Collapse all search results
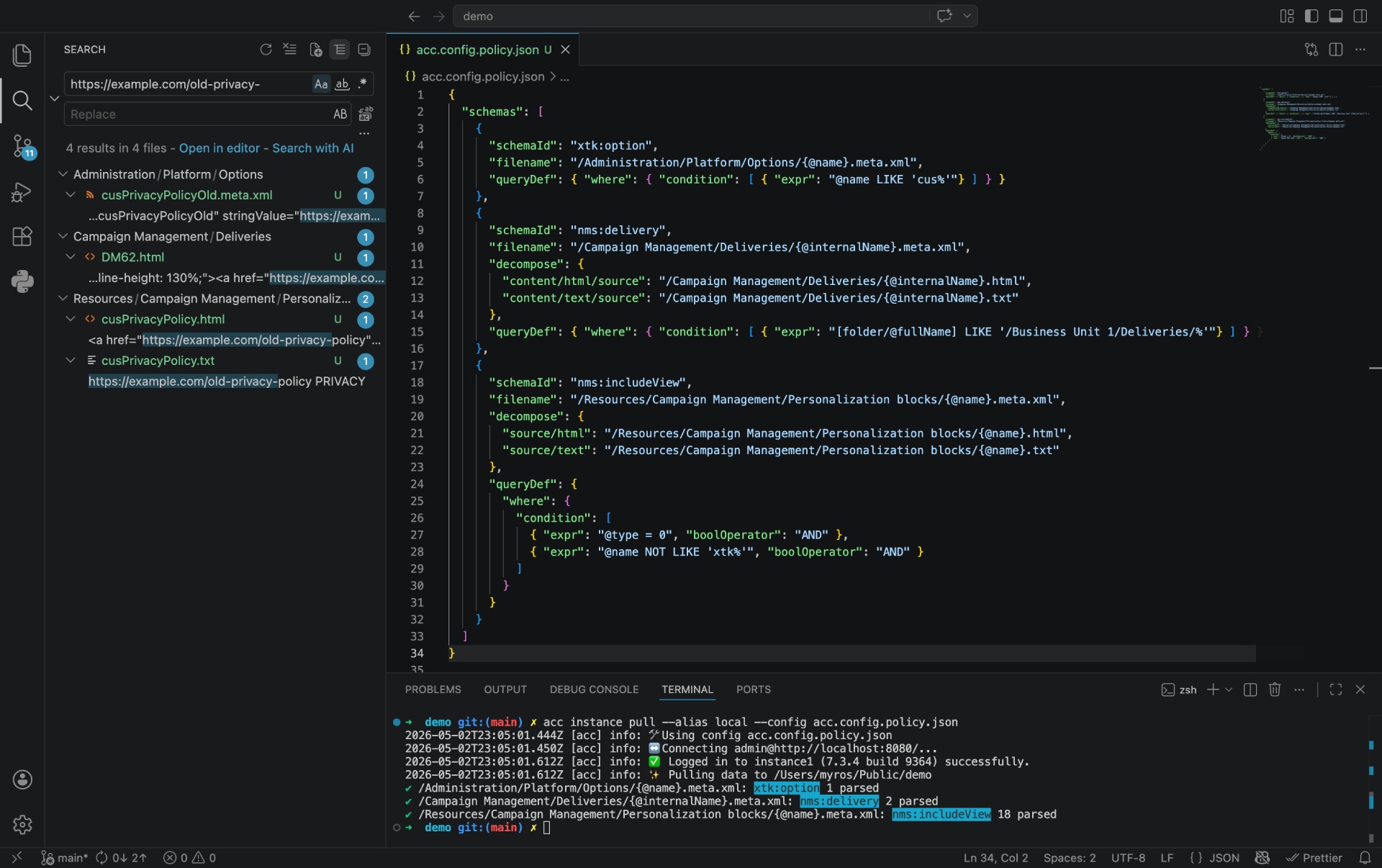The height and width of the screenshot is (868, 1382). 364,49
